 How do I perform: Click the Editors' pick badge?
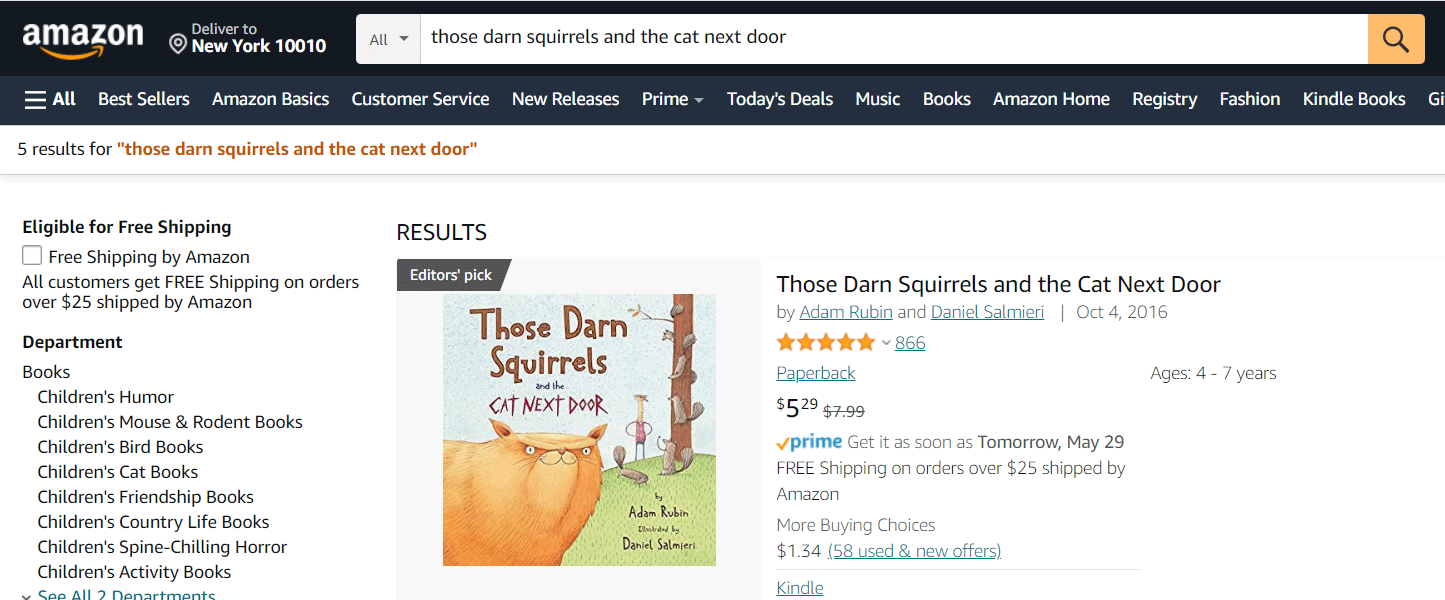[x=451, y=275]
